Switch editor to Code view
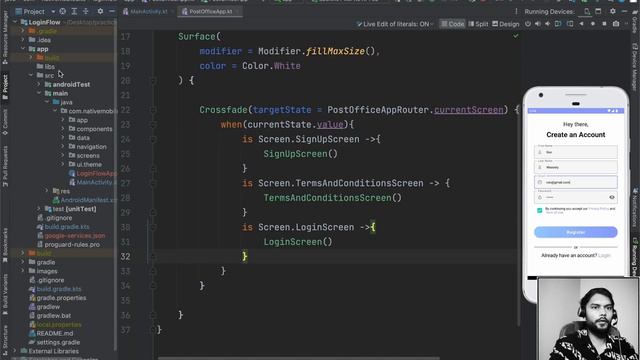The image size is (640, 360). pos(452,24)
